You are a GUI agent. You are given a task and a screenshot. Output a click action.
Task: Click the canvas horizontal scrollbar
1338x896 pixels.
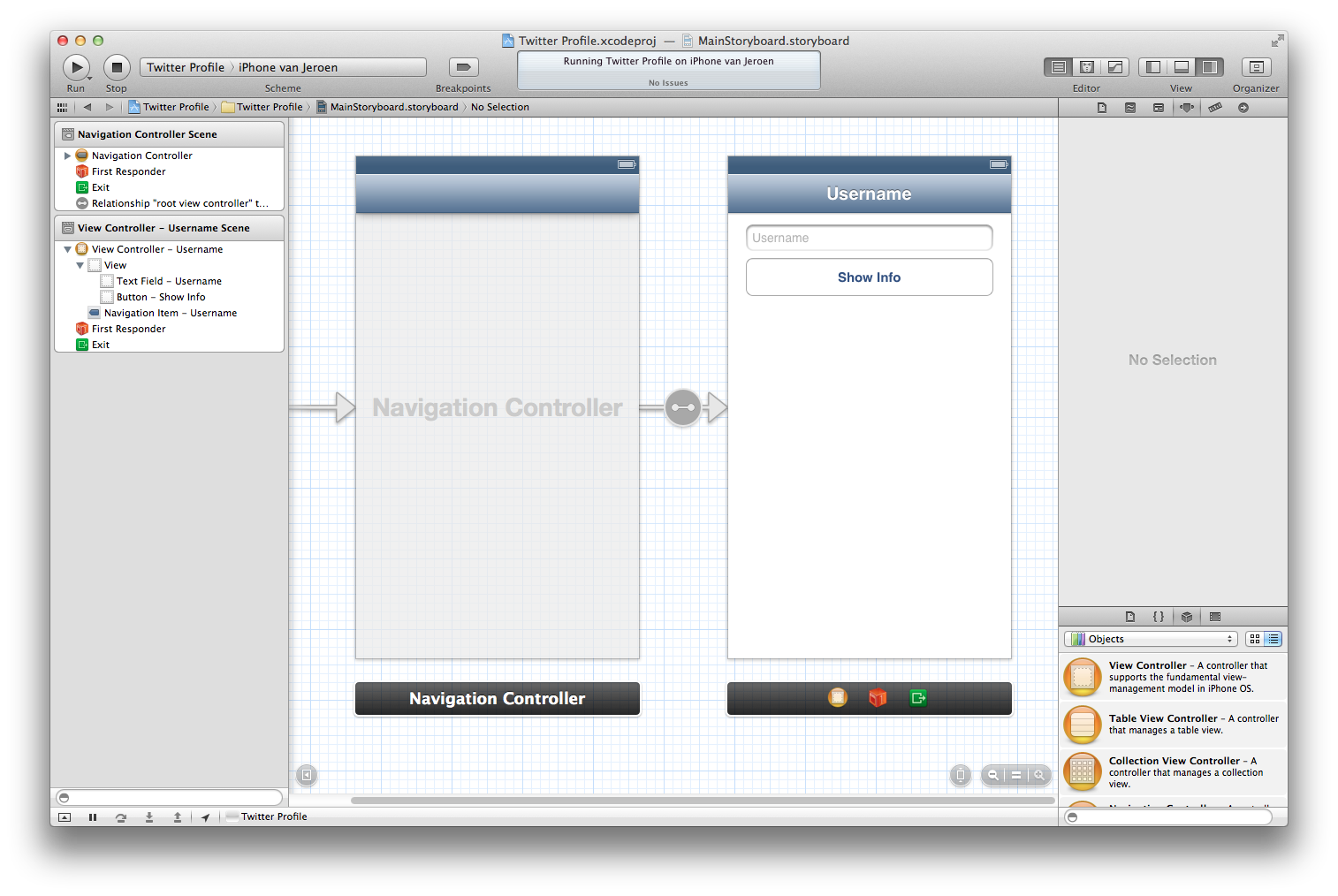(703, 801)
